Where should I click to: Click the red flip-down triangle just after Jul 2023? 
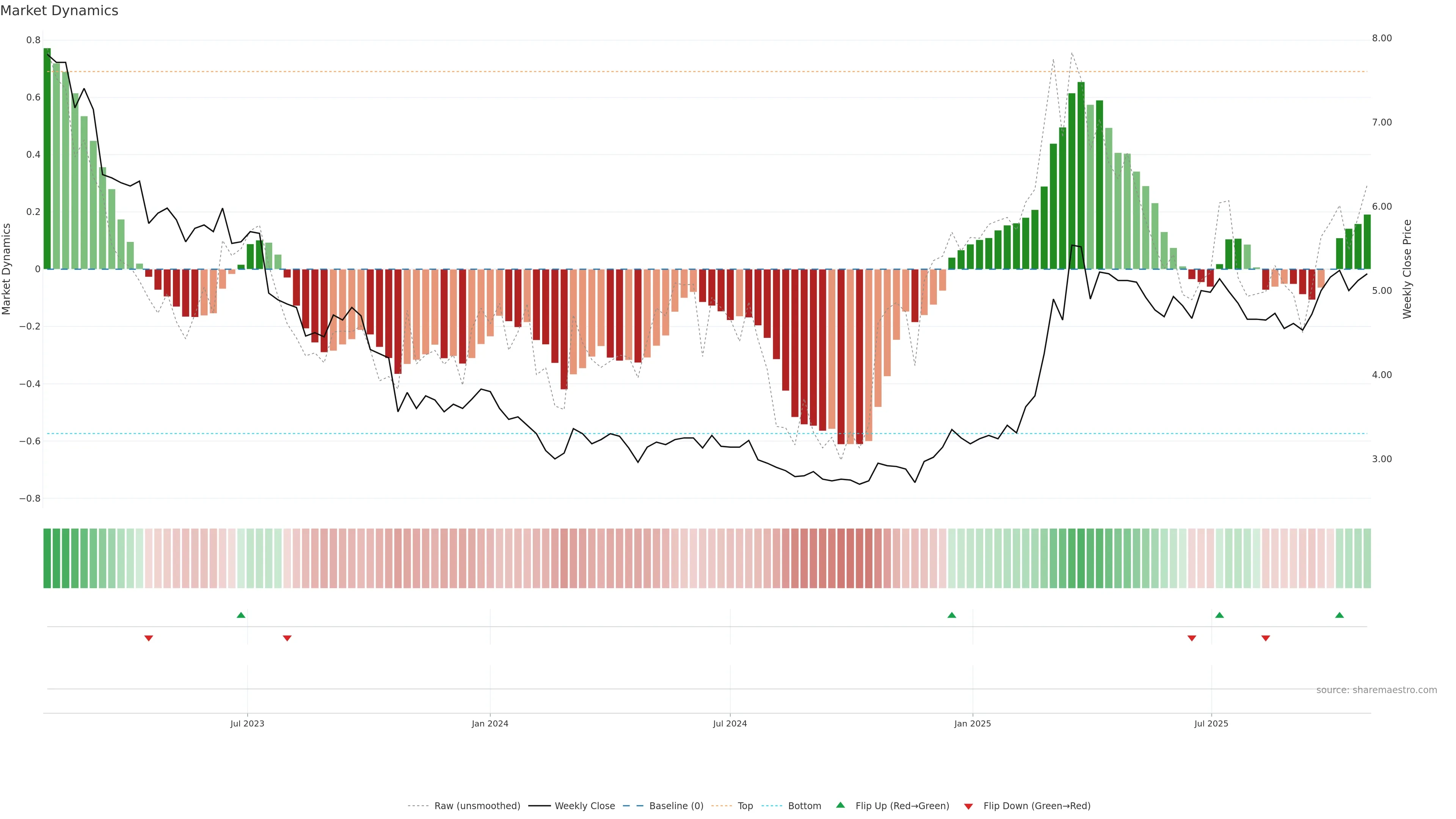(x=287, y=638)
